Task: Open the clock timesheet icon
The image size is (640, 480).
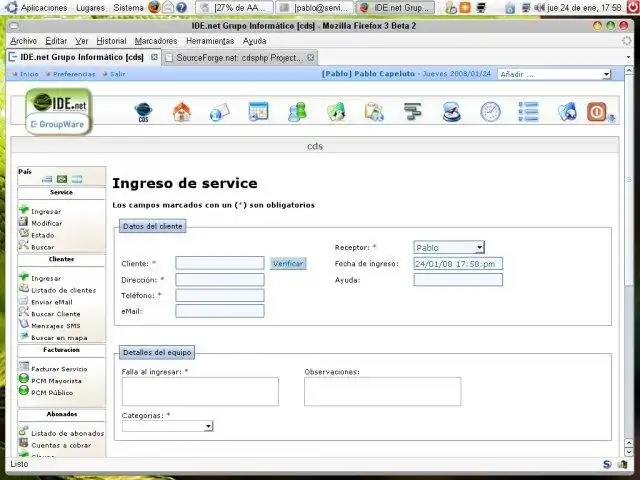Action: (x=490, y=112)
